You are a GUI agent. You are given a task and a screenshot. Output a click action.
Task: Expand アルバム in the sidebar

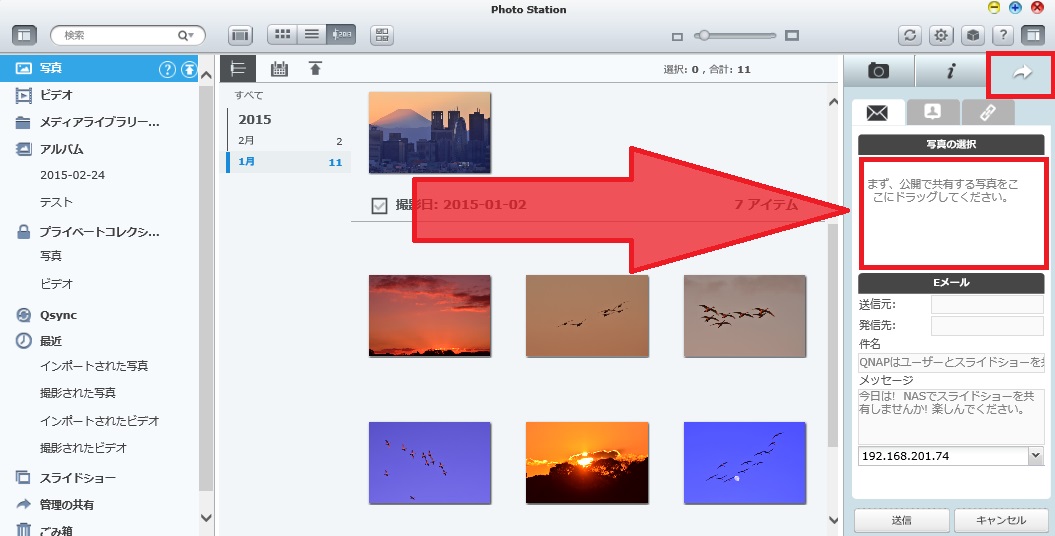61,149
